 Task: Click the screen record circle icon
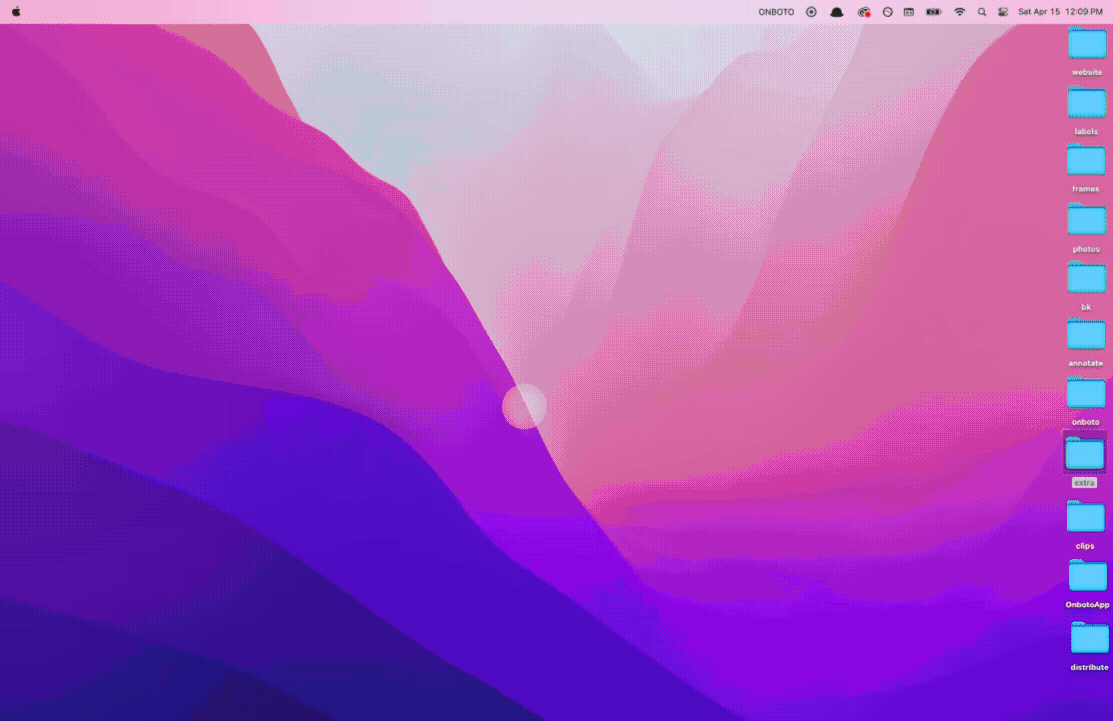(x=811, y=12)
